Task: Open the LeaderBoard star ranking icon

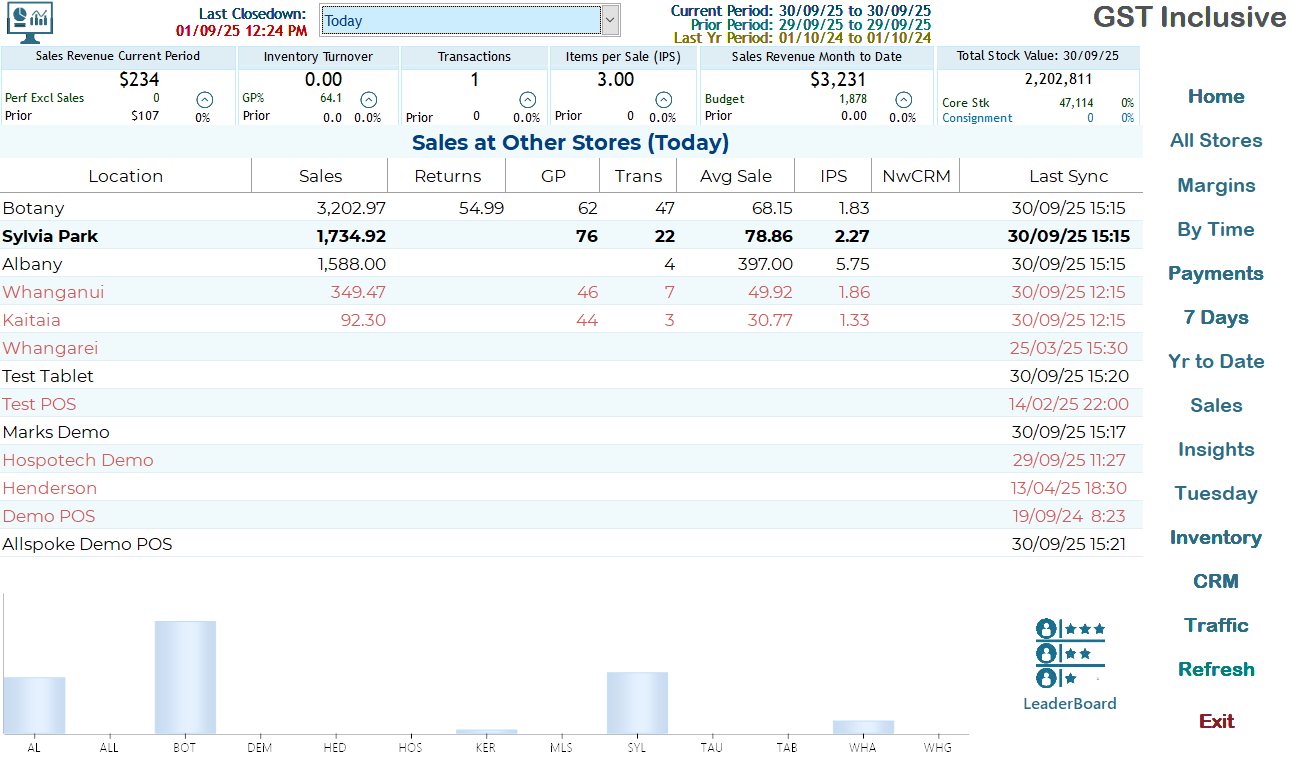Action: 1070,653
